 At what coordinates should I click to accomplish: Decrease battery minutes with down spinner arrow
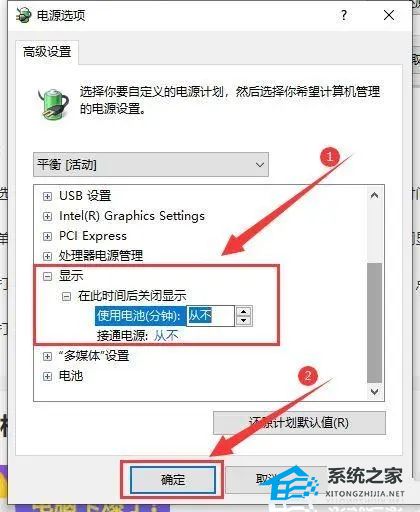pyautogui.click(x=244, y=321)
